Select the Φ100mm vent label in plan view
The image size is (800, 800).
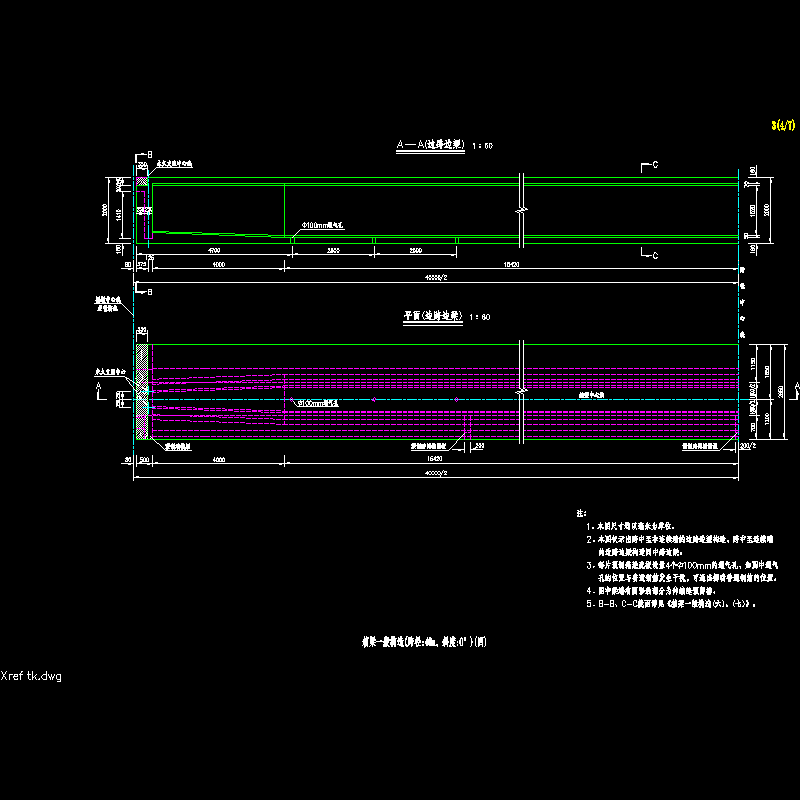click(317, 404)
